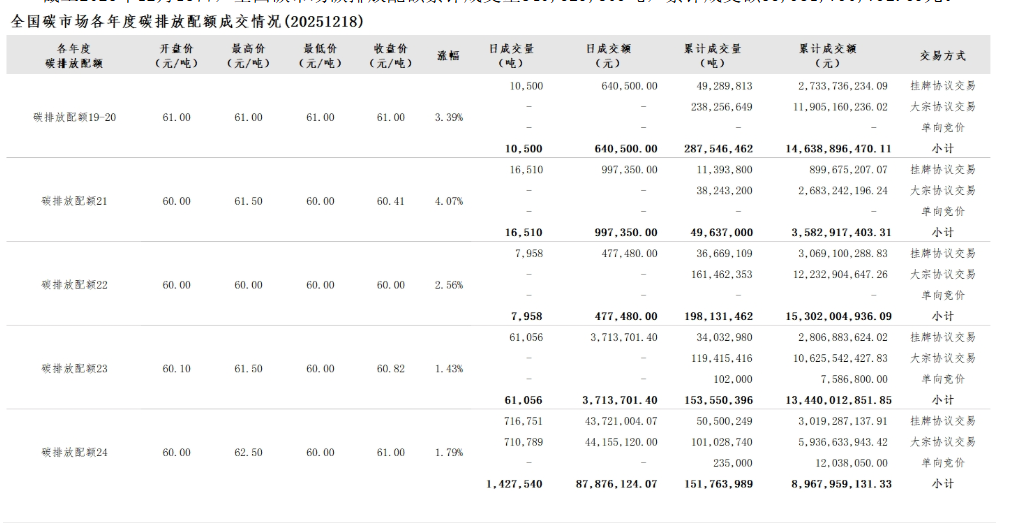Select the 60.82 closing price cell
Image resolution: width=1011 pixels, height=531 pixels.
[390, 369]
